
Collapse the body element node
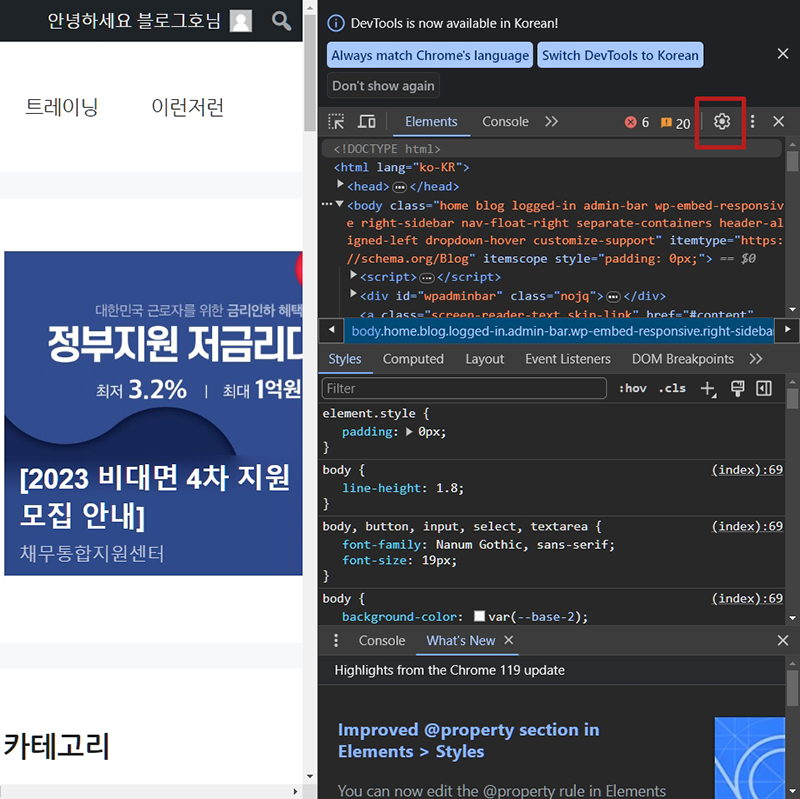tap(340, 204)
